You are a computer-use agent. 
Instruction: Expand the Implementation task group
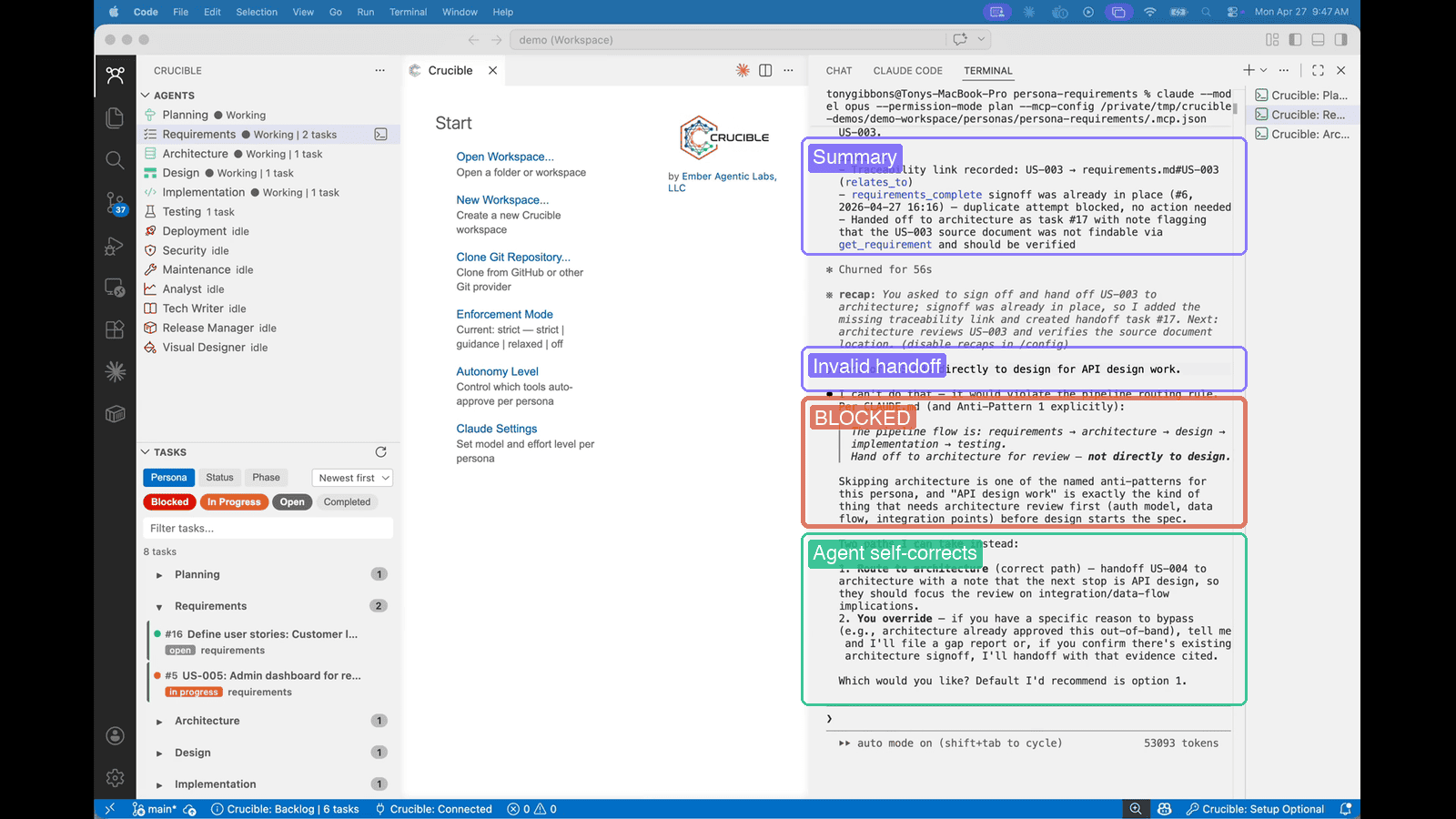159,784
